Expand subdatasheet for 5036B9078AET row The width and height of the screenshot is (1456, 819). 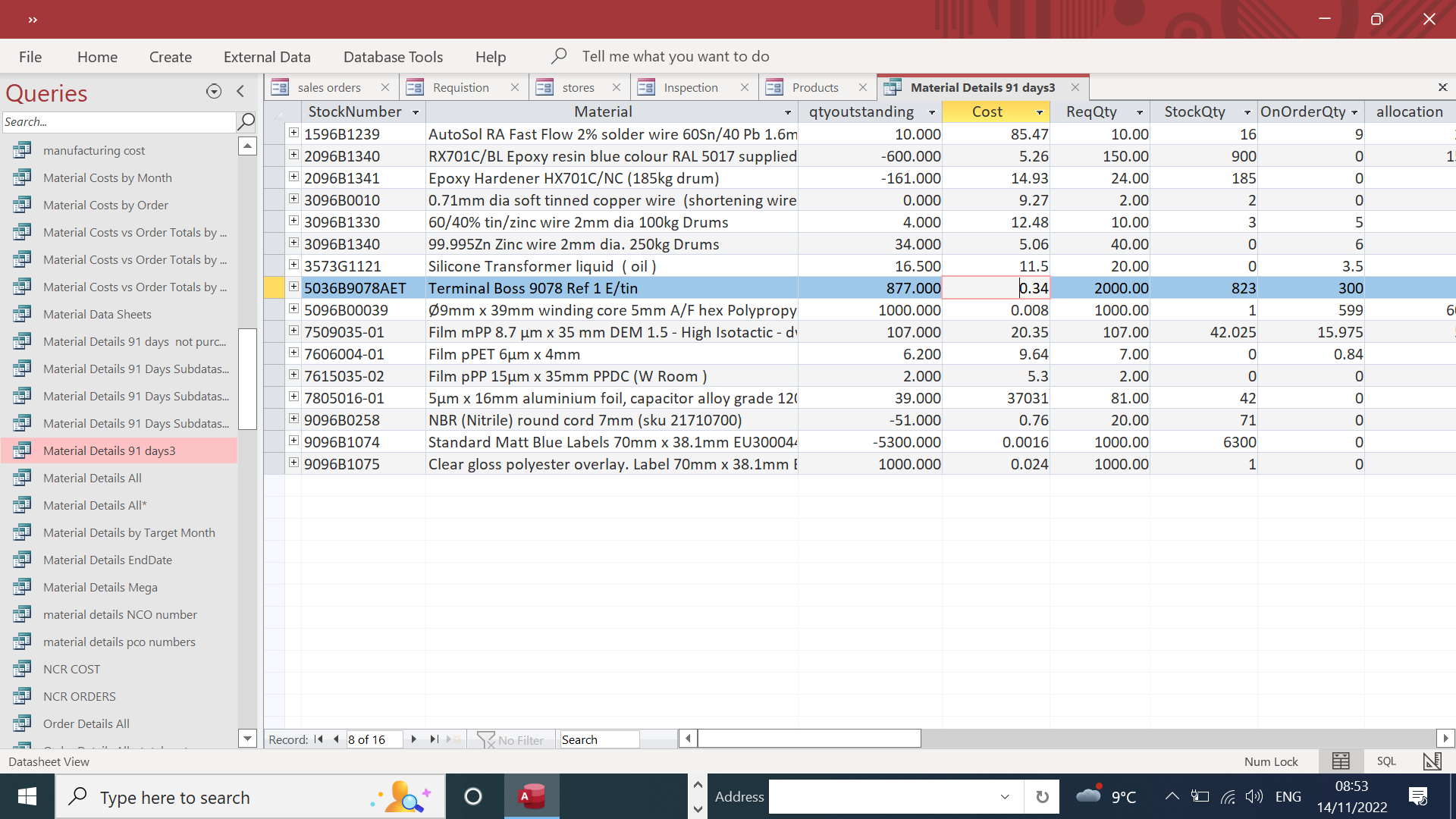(x=293, y=287)
